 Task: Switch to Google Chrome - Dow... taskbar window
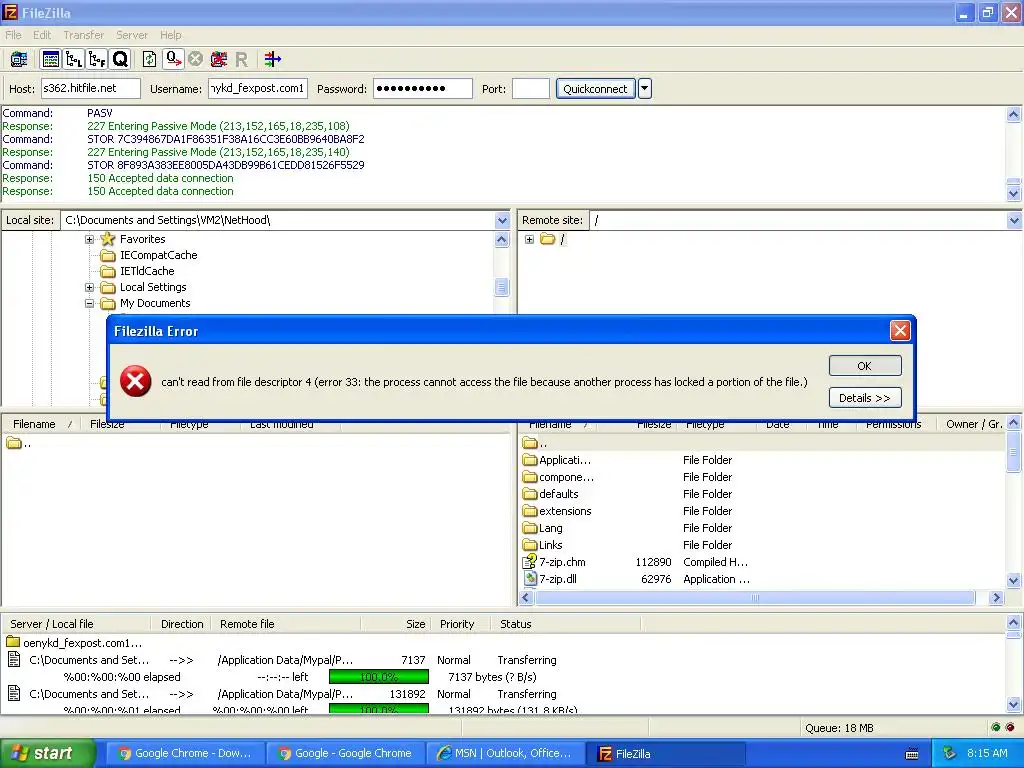(x=185, y=753)
